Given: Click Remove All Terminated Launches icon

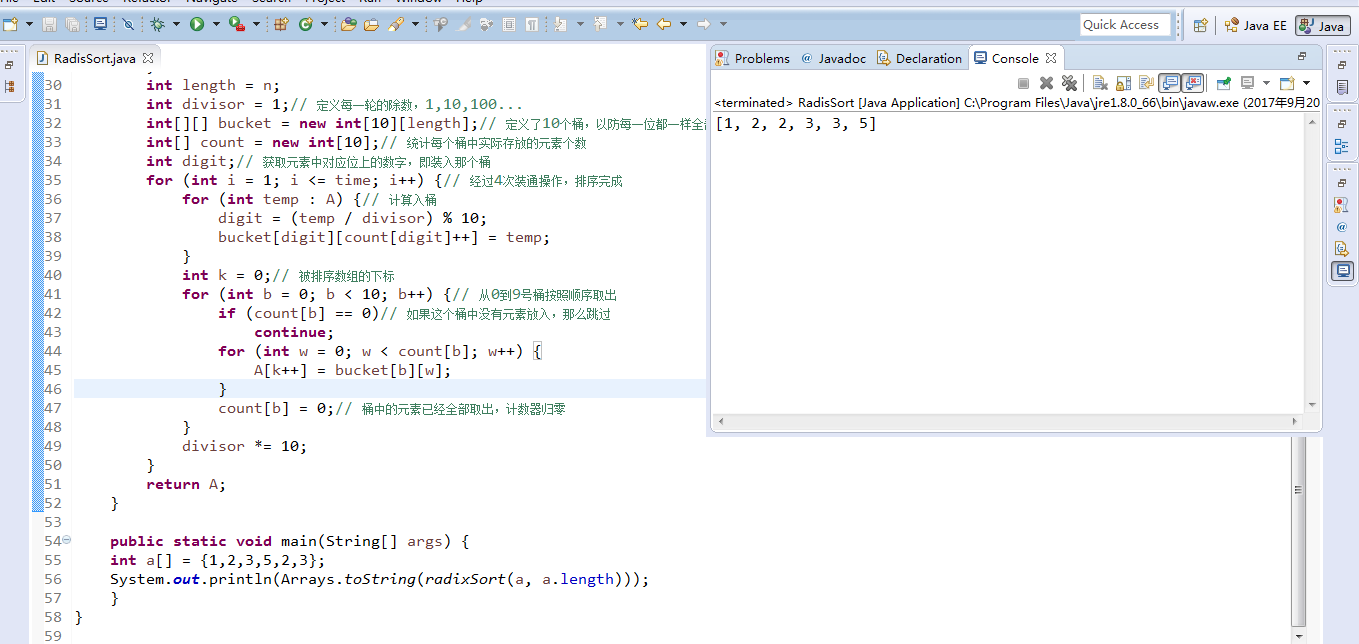Looking at the screenshot, I should (x=1069, y=83).
